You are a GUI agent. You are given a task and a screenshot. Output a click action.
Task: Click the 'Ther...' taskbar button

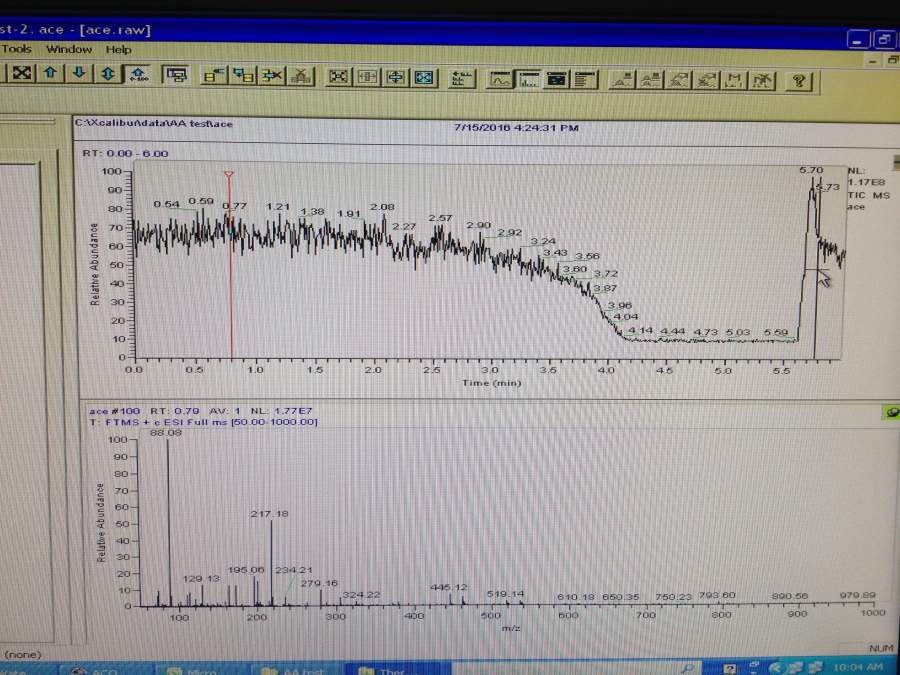[396, 670]
